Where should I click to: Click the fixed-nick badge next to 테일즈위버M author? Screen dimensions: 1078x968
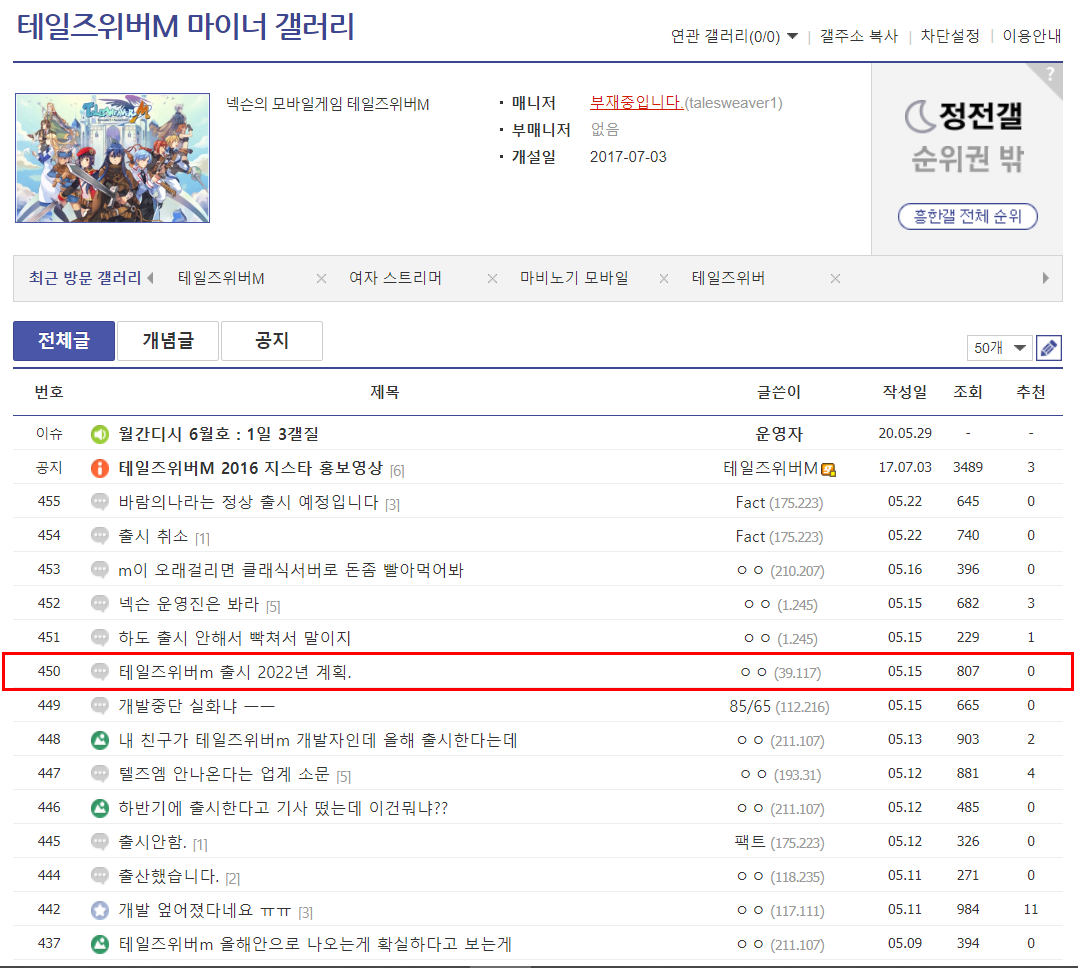pyautogui.click(x=828, y=470)
